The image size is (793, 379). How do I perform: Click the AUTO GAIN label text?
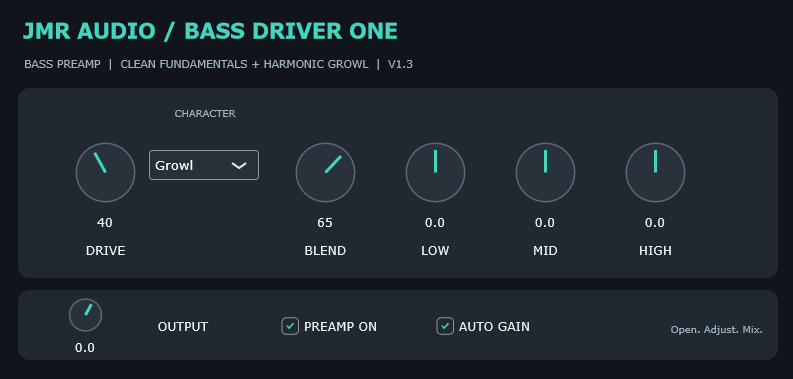494,327
